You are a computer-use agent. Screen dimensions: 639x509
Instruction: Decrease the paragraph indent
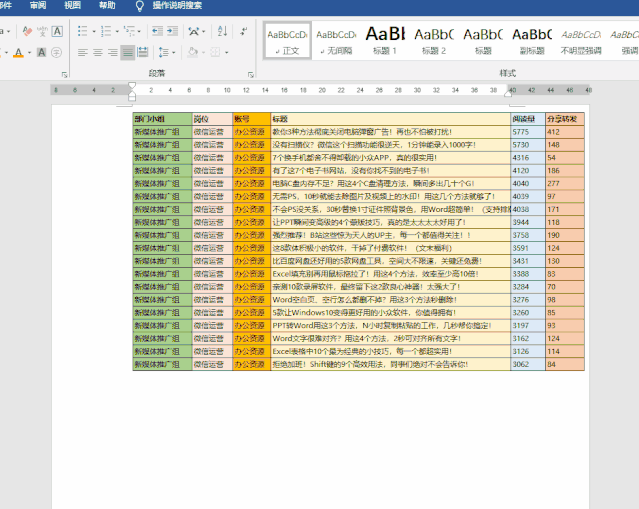(x=157, y=31)
